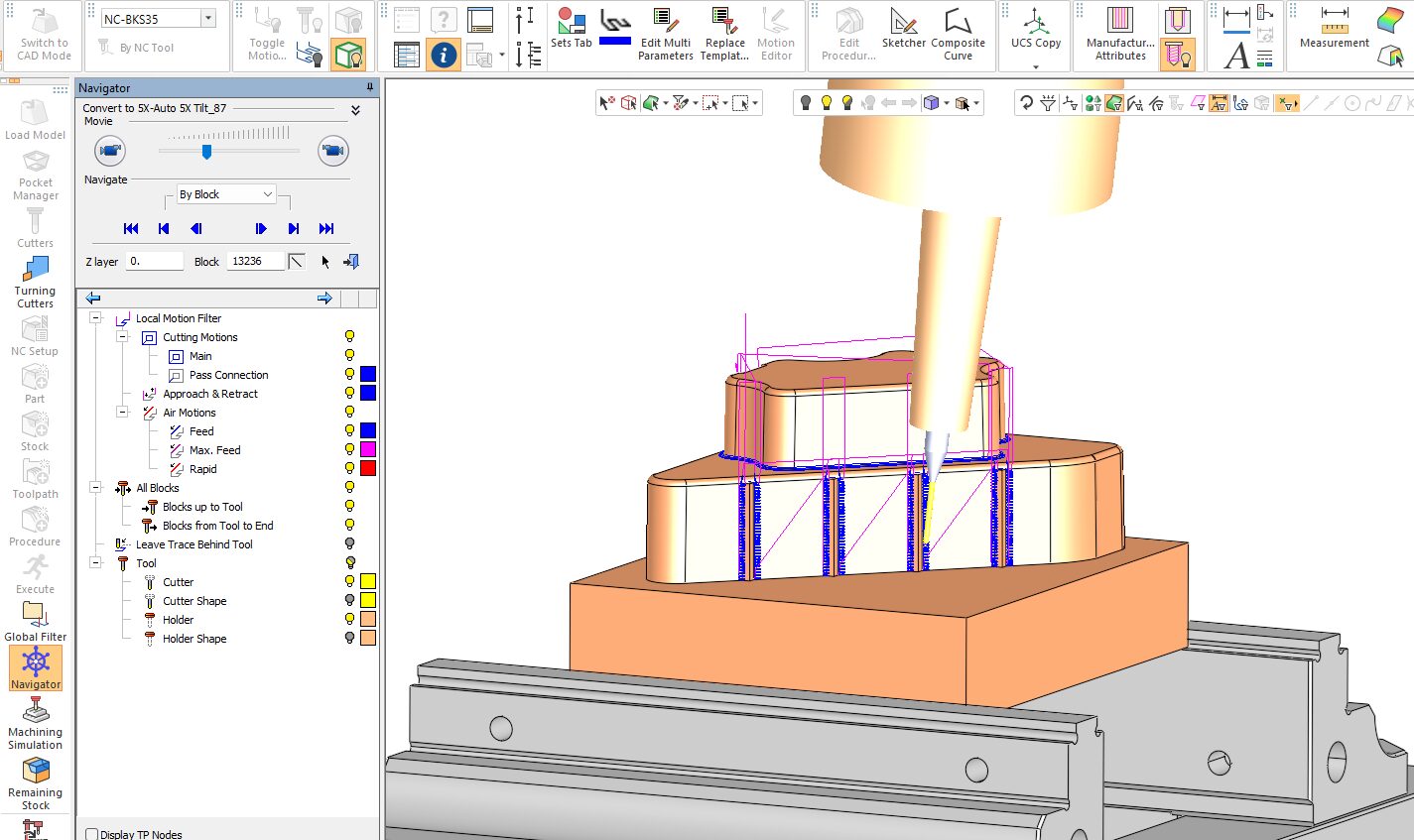The height and width of the screenshot is (840, 1414).
Task: Enable the Display TP Nodes checkbox
Action: coord(92,834)
